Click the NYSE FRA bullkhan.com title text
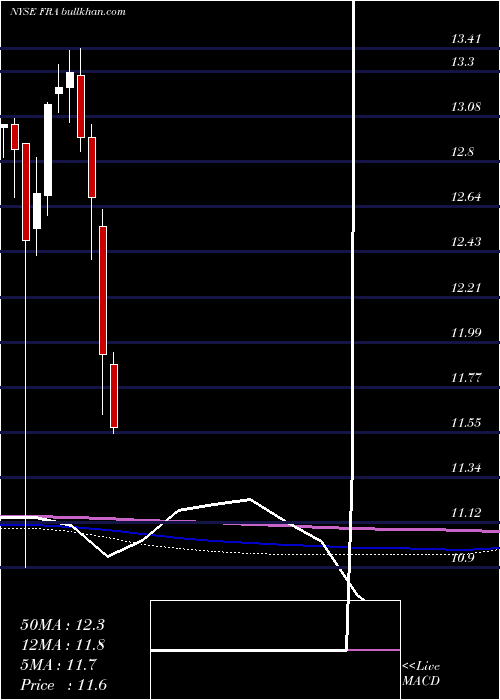The height and width of the screenshot is (700, 500). click(67, 12)
